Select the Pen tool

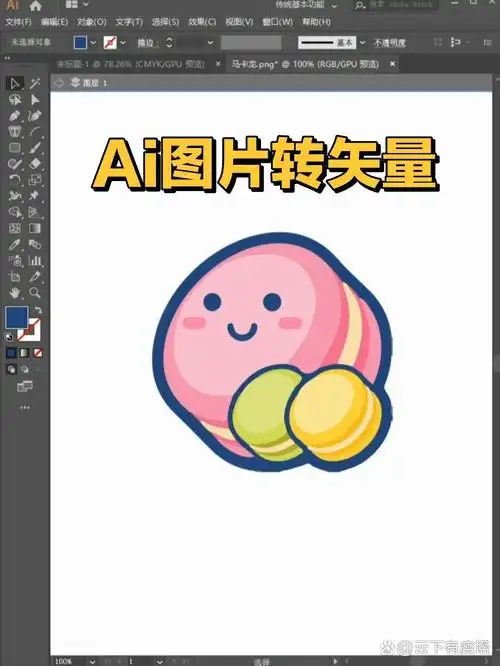point(15,116)
